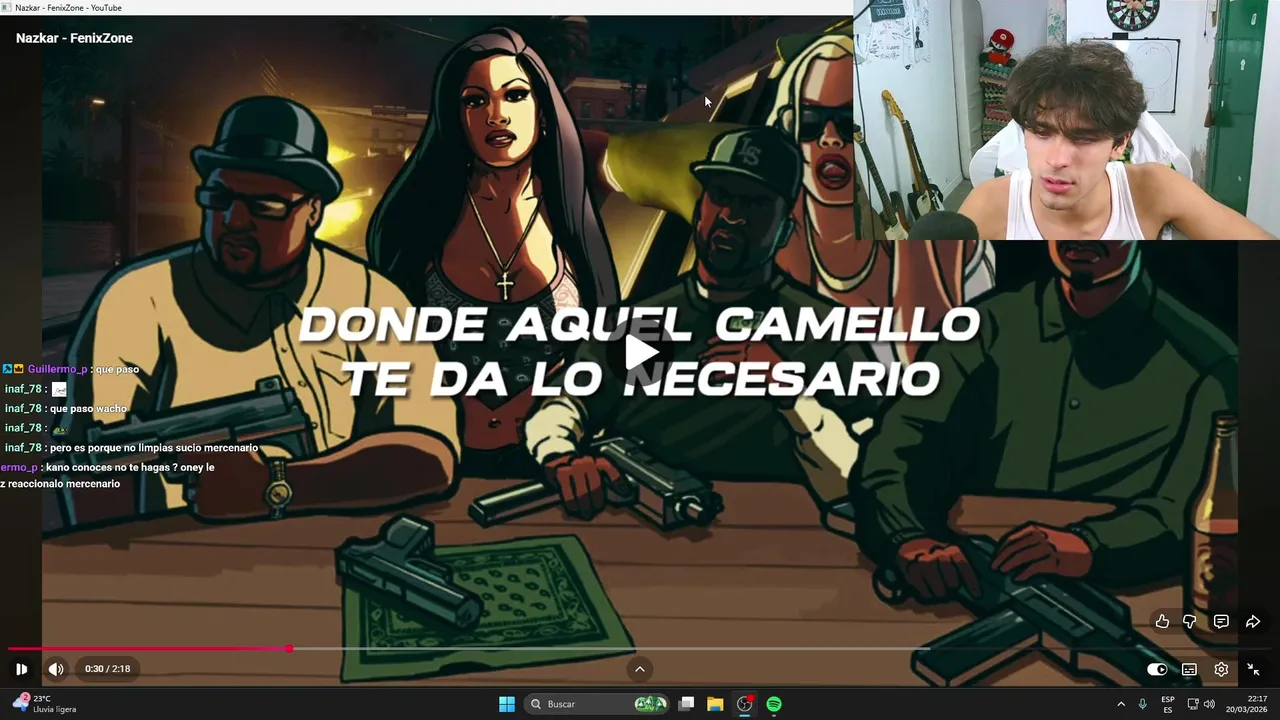Click the chat message 'que paso wacho'
Image resolution: width=1280 pixels, height=720 pixels.
[88, 409]
